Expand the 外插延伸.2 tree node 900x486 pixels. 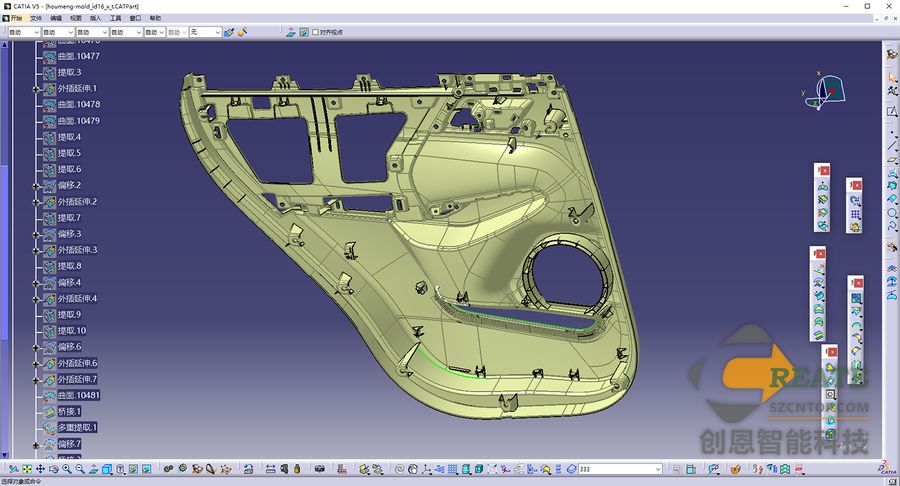(x=36, y=202)
